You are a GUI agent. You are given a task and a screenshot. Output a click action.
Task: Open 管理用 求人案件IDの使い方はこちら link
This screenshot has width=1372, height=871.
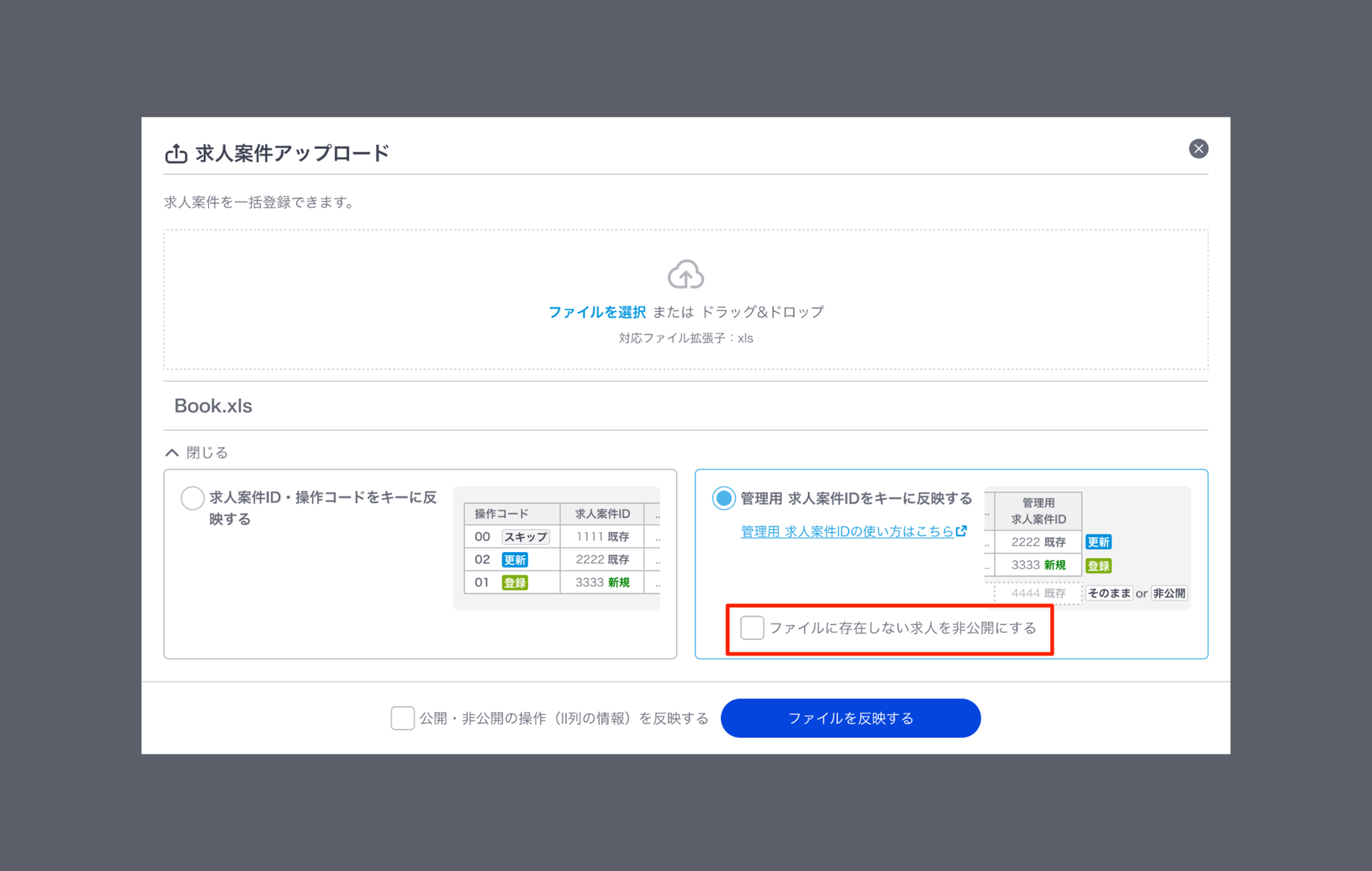[847, 531]
